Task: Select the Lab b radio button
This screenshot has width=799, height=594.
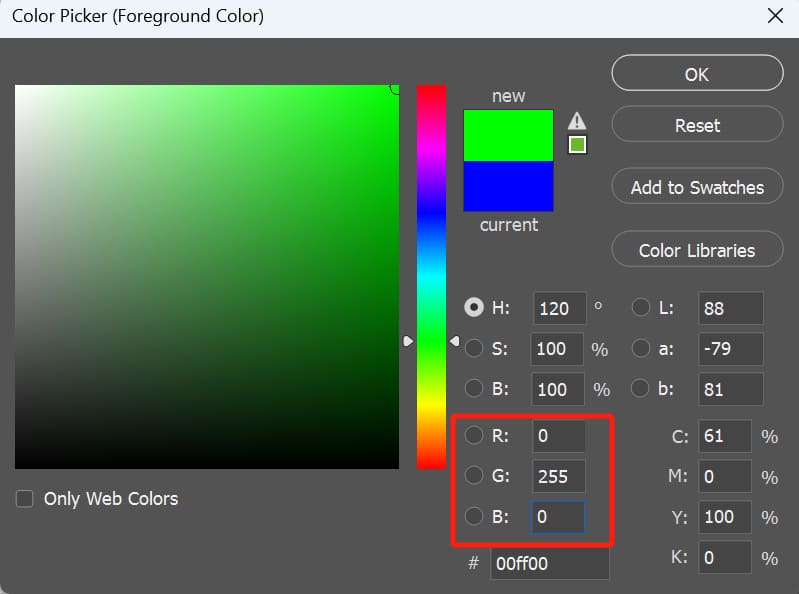Action: [x=640, y=388]
